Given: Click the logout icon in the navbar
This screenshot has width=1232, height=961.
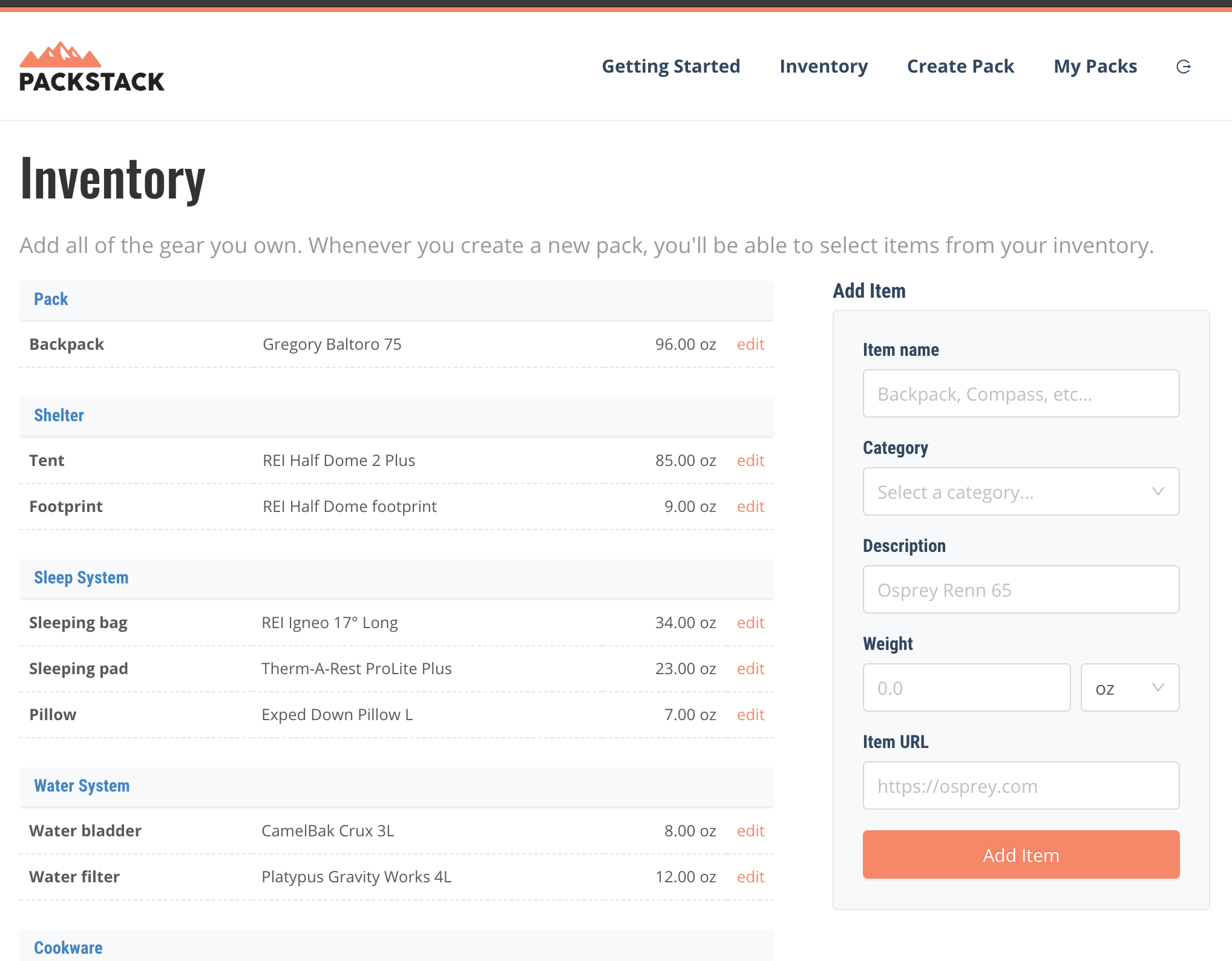Looking at the screenshot, I should tap(1184, 67).
